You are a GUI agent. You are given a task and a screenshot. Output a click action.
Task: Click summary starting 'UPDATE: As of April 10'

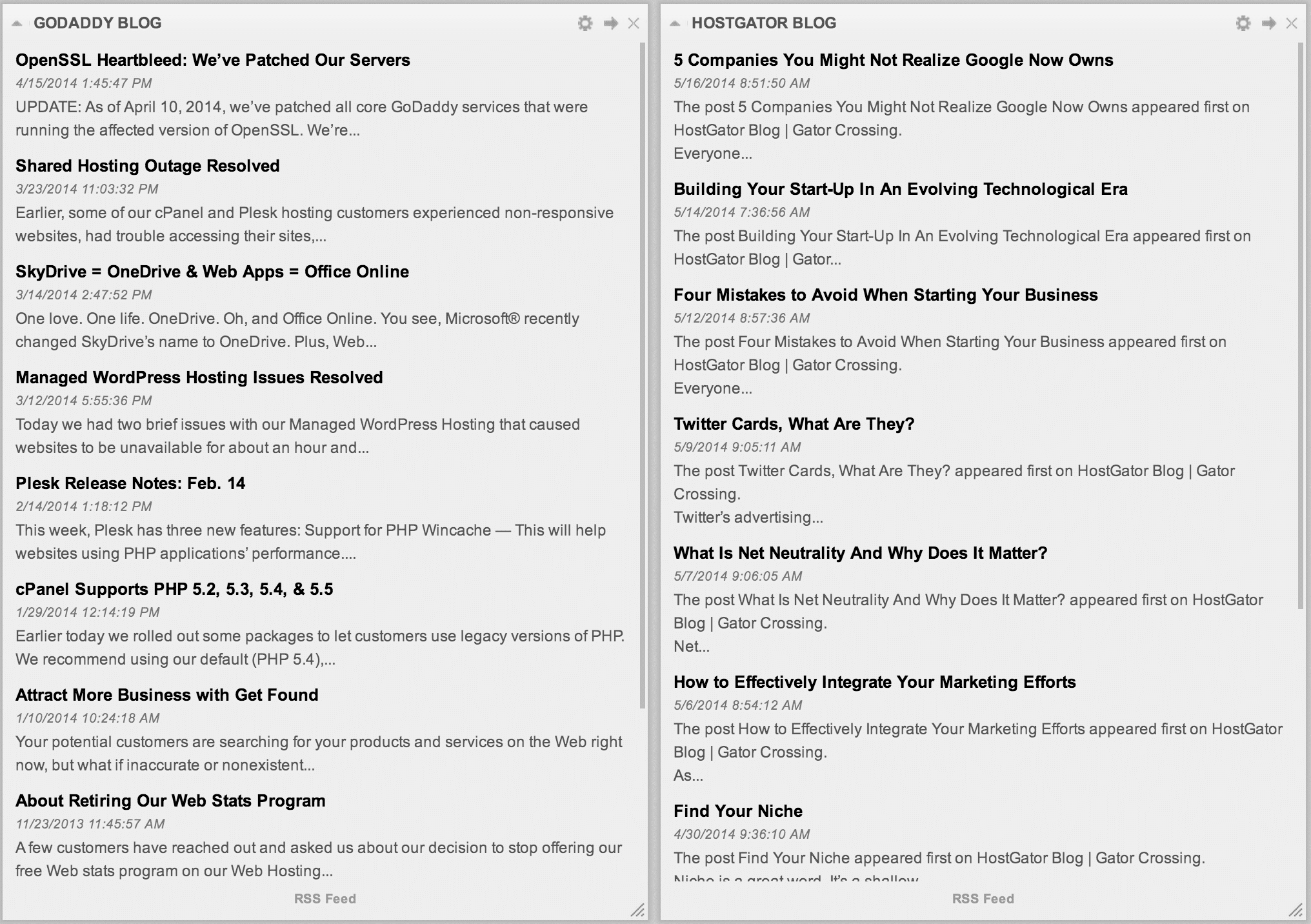(x=302, y=119)
